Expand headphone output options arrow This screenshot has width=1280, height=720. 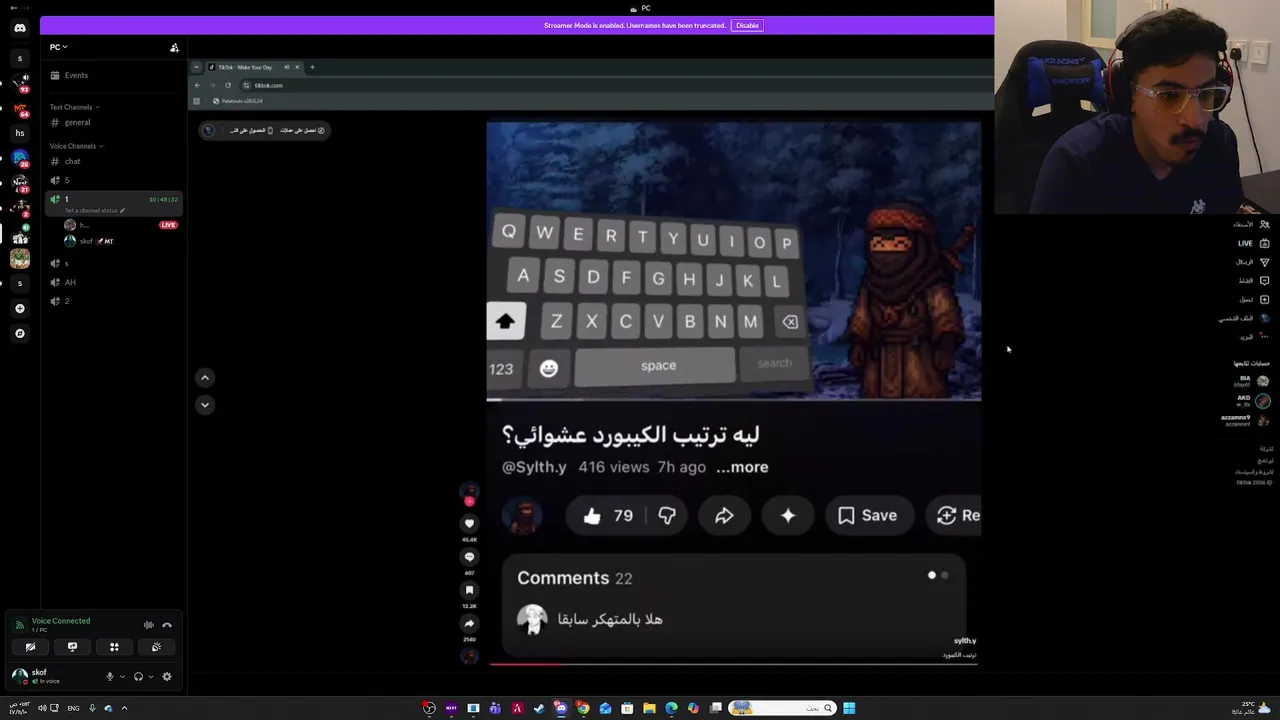pyautogui.click(x=151, y=677)
